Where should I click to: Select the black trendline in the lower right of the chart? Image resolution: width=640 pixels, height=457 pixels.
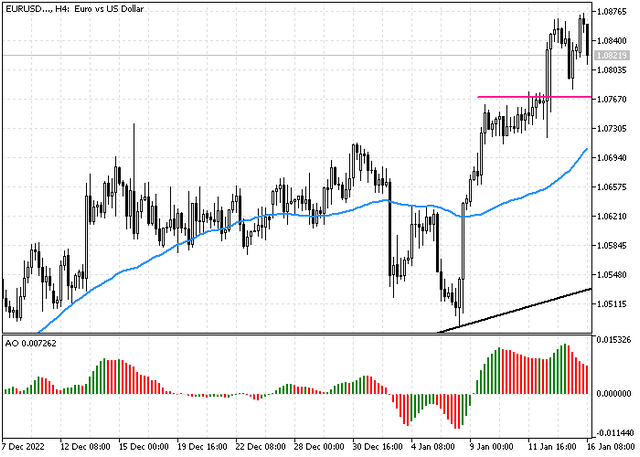coord(514,311)
